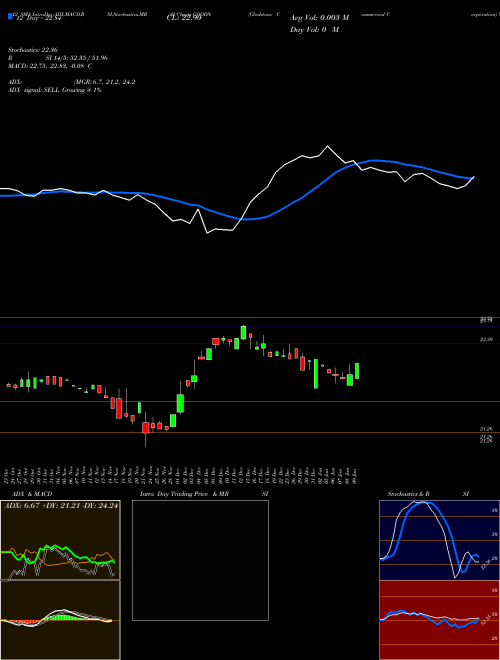This screenshot has width=500, height=660.
Task: Click the empty Intra Day Trading Price panel
Action: coord(200,560)
